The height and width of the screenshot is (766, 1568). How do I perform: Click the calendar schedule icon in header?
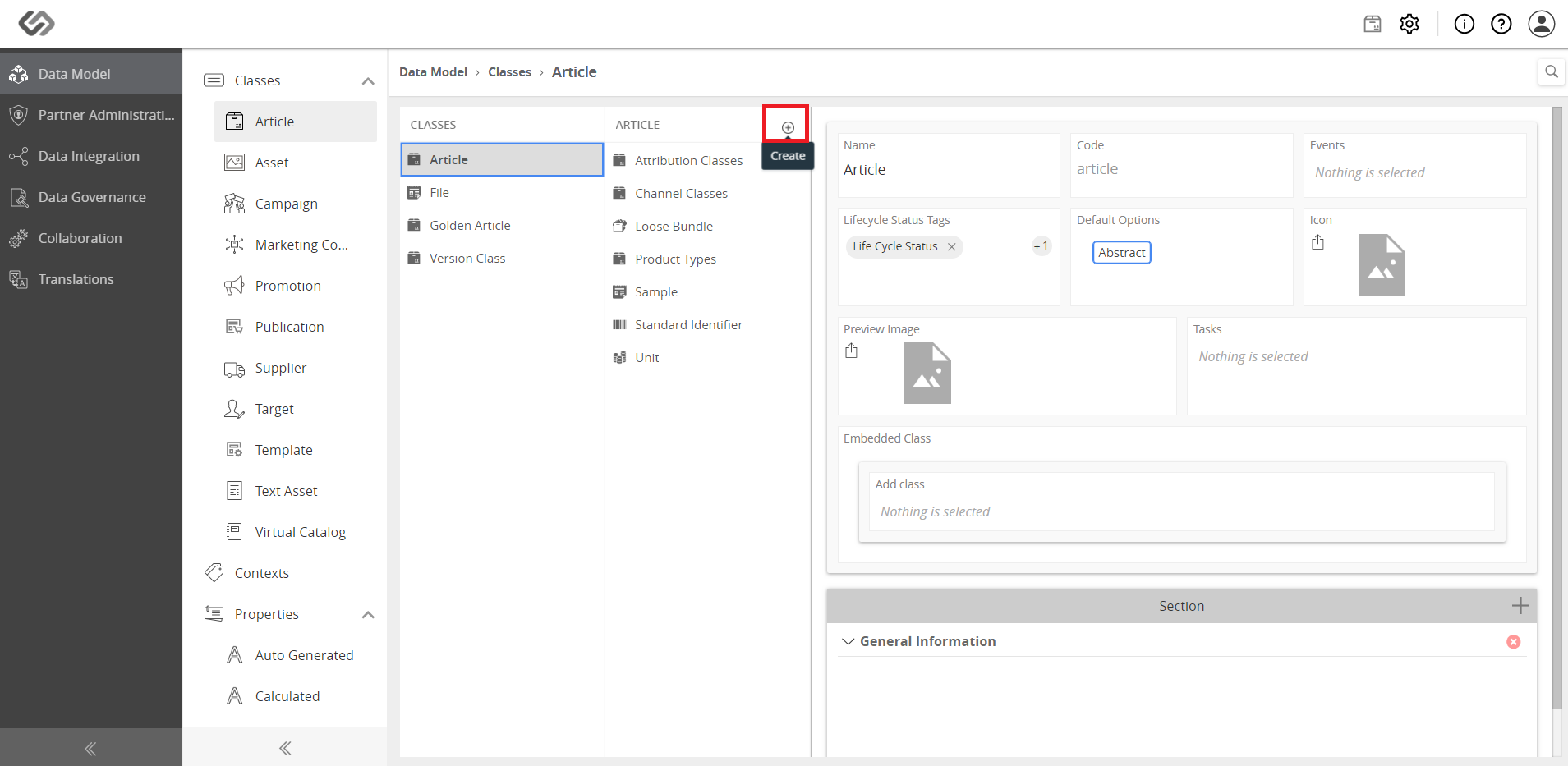pos(1373,24)
